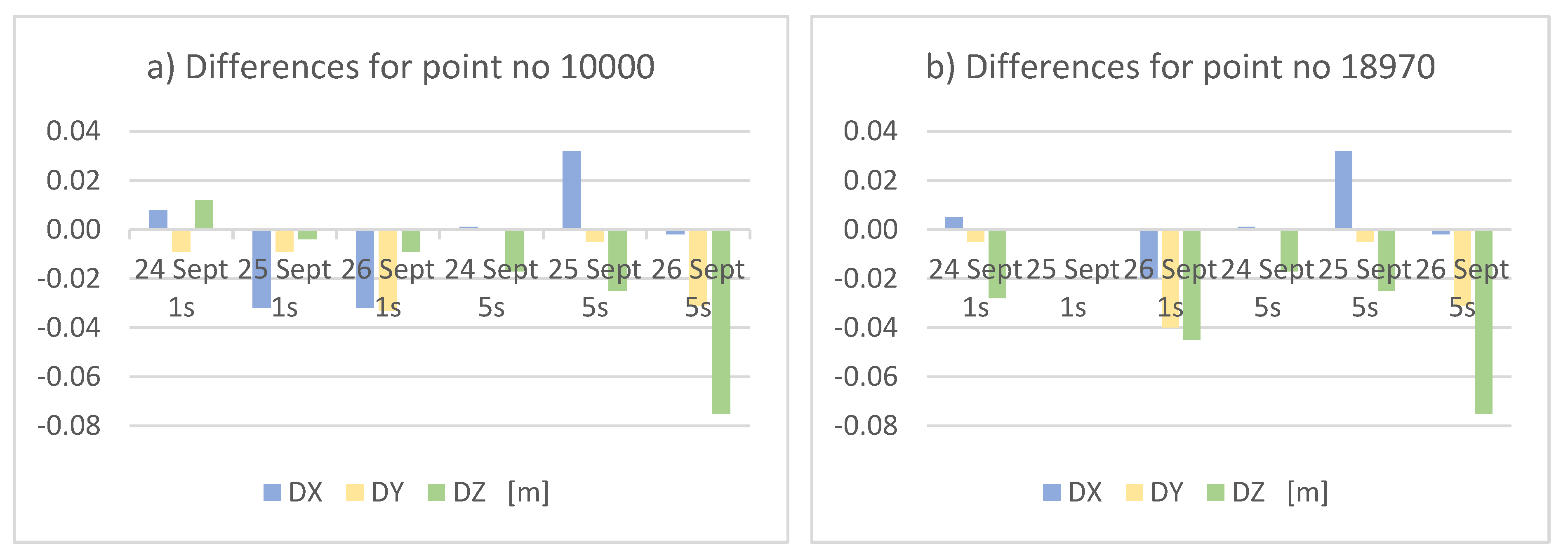Click the 0.04 axis label in chart a
The image size is (1568, 560).
pos(74,131)
